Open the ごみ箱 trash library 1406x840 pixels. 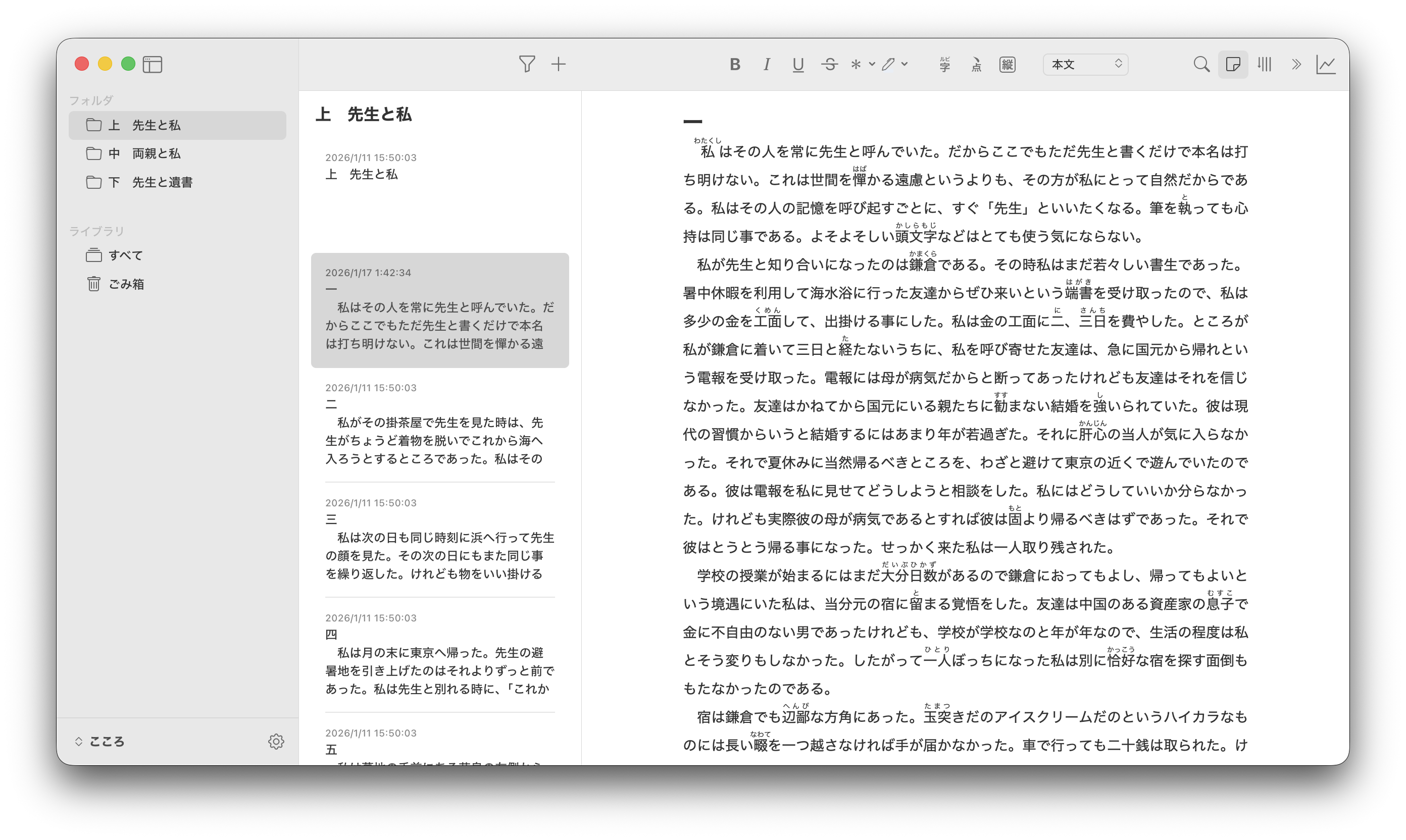click(126, 284)
